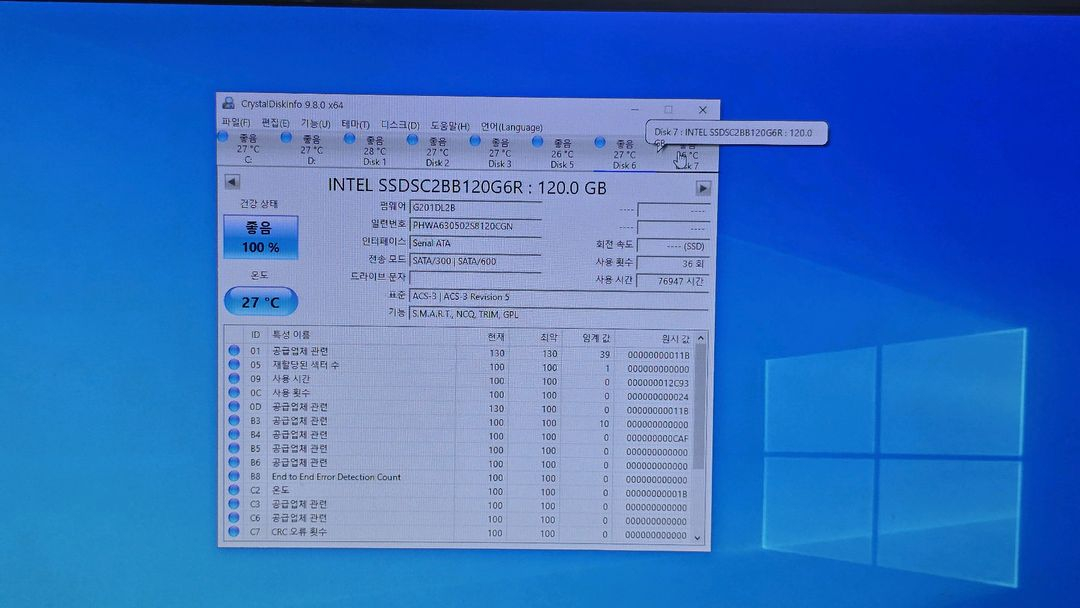
Task: Click status circle of attribute 05
Action: click(x=234, y=364)
